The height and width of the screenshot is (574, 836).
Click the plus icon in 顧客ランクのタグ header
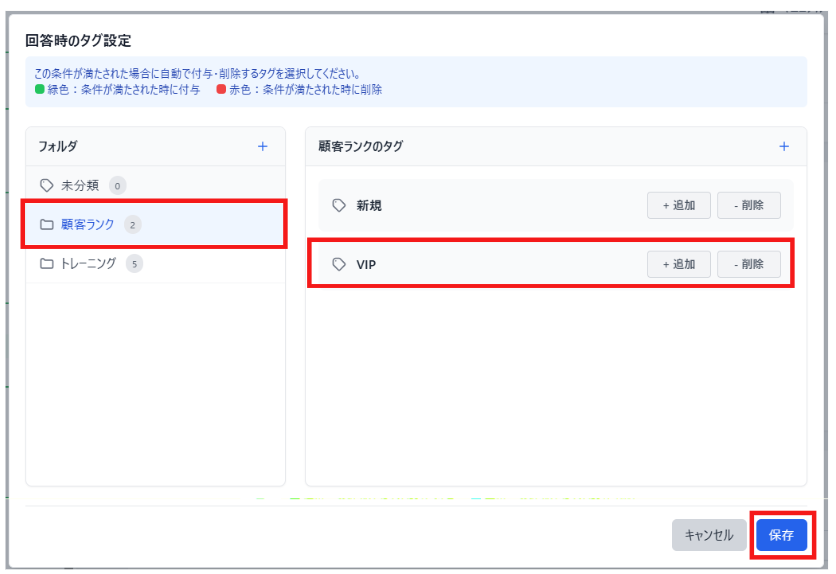tap(784, 146)
